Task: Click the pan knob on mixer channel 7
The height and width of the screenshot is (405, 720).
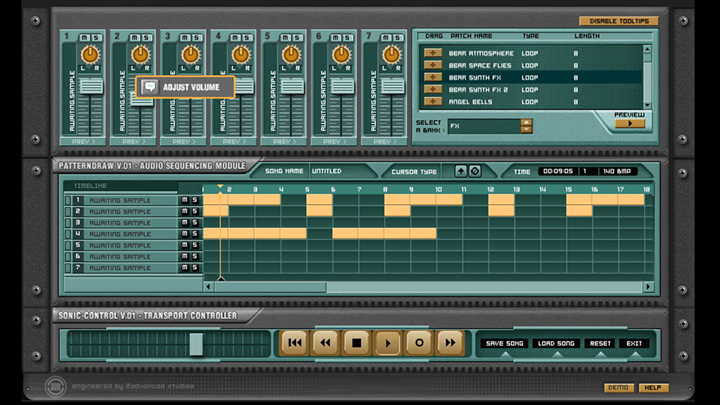Action: click(x=391, y=55)
